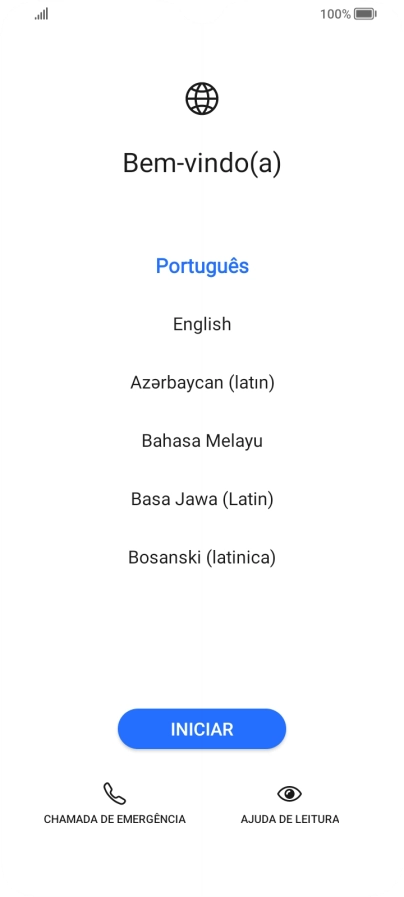Select the language listed below Português
The width and height of the screenshot is (404, 897).
[x=202, y=324]
